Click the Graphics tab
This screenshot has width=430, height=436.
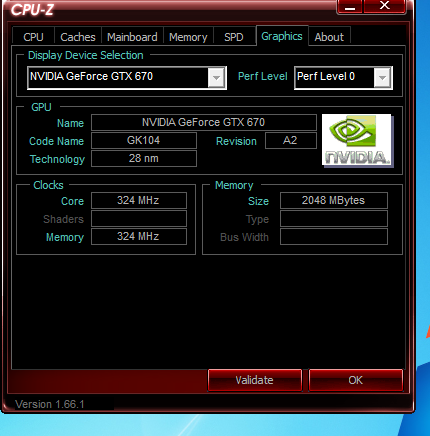click(282, 36)
